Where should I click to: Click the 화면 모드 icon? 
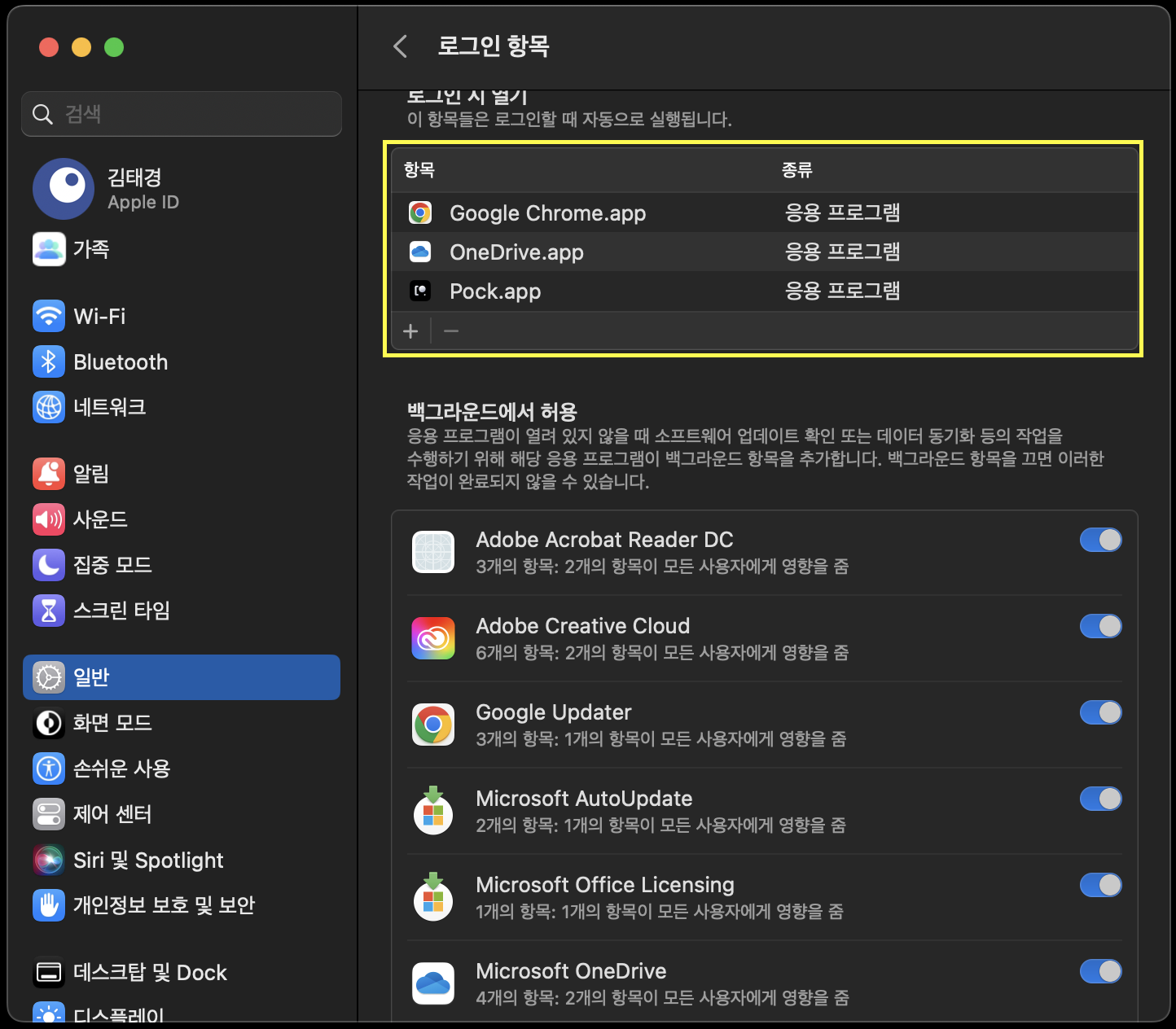pyautogui.click(x=49, y=723)
